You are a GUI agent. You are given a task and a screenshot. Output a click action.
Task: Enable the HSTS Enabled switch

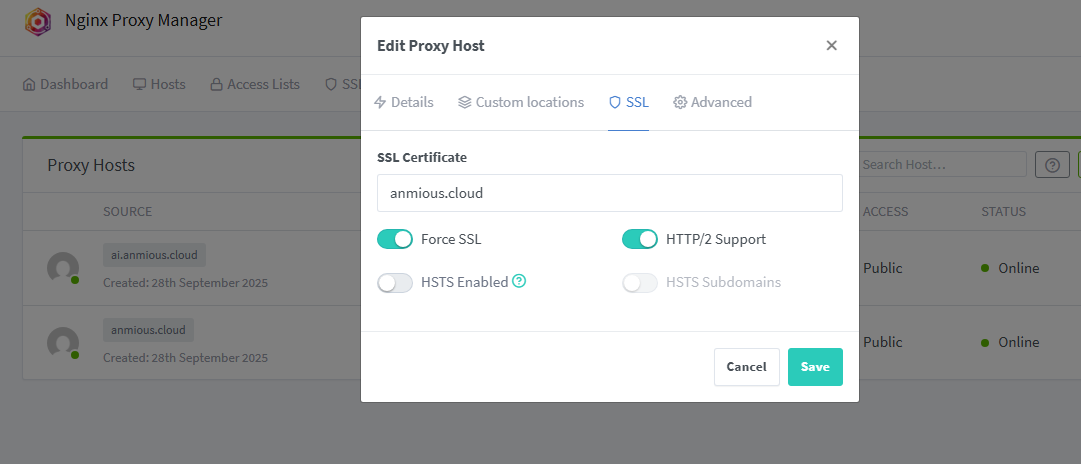click(395, 283)
